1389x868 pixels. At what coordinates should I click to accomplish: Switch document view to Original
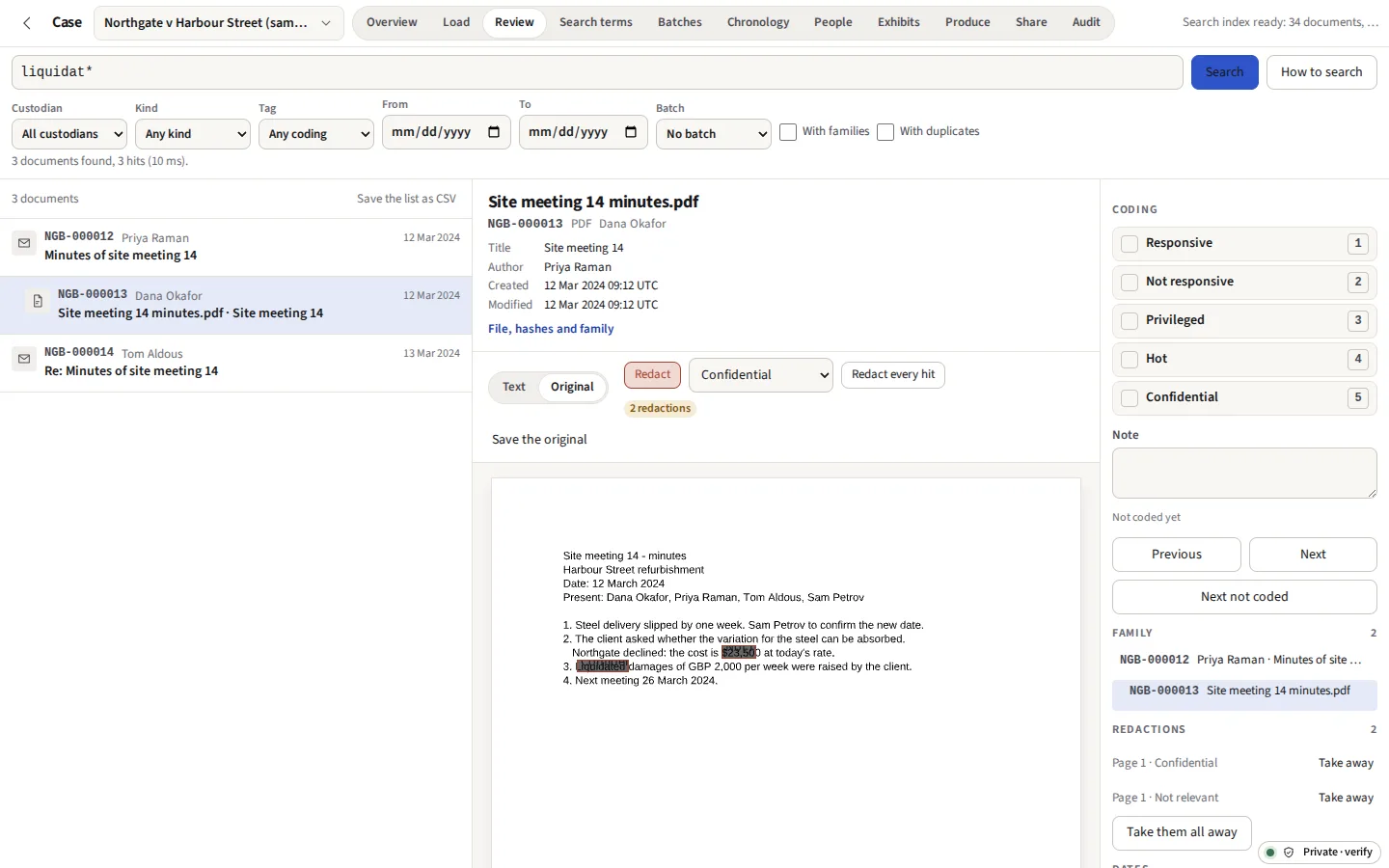click(x=572, y=387)
